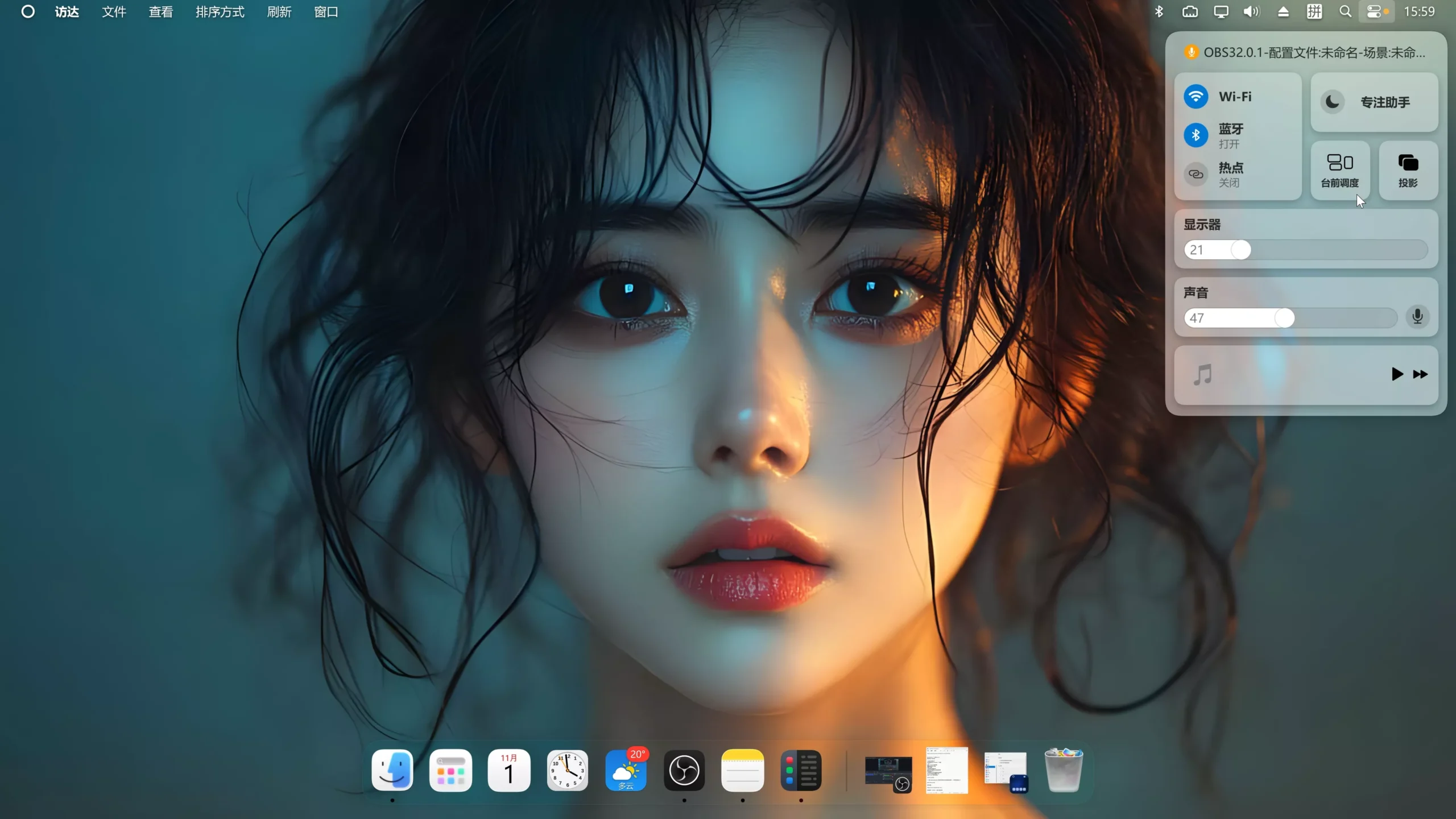Image resolution: width=1456 pixels, height=819 pixels.
Task: Open Notes from the dock
Action: click(743, 771)
